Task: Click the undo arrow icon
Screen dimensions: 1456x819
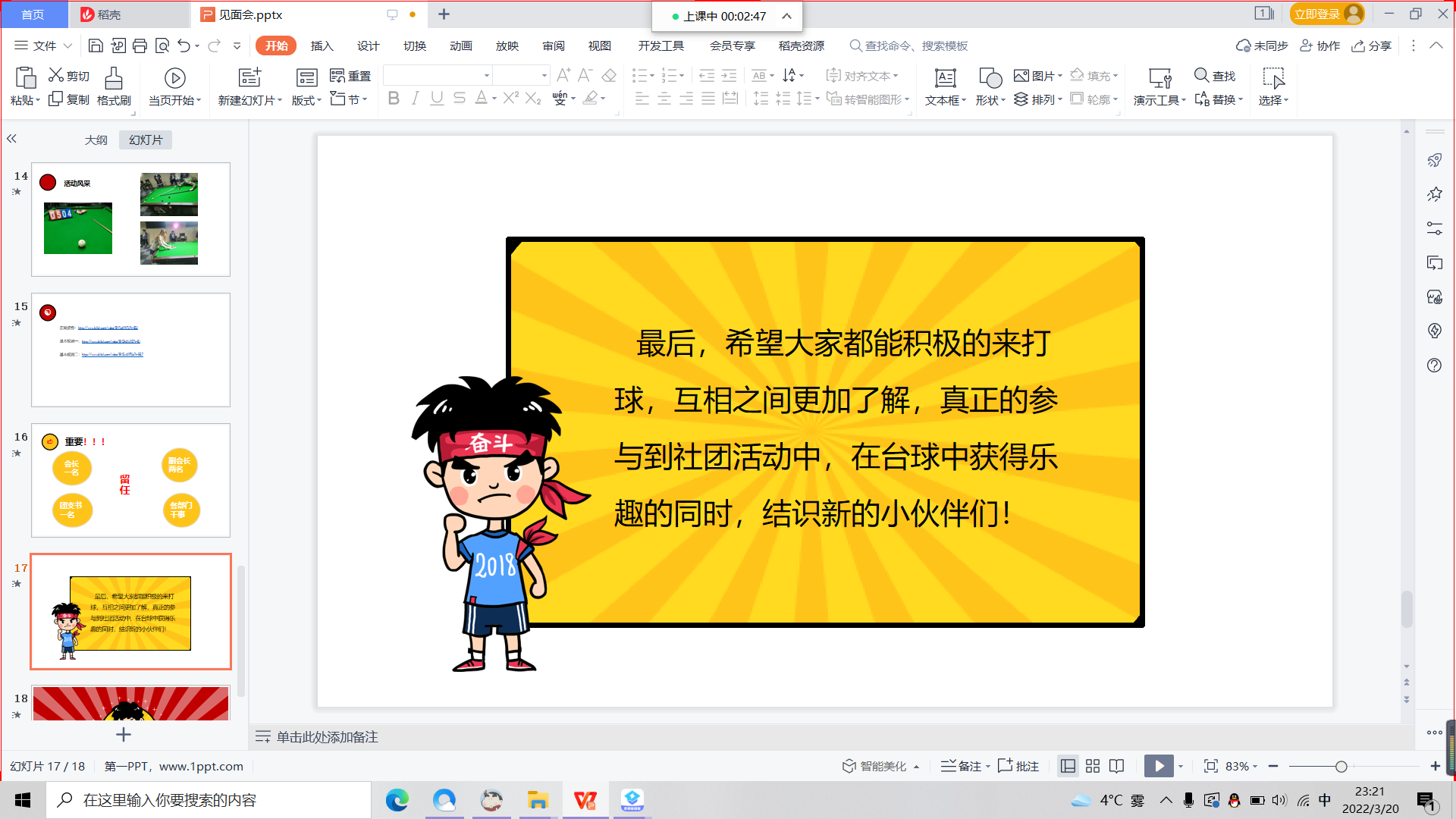Action: pos(184,46)
